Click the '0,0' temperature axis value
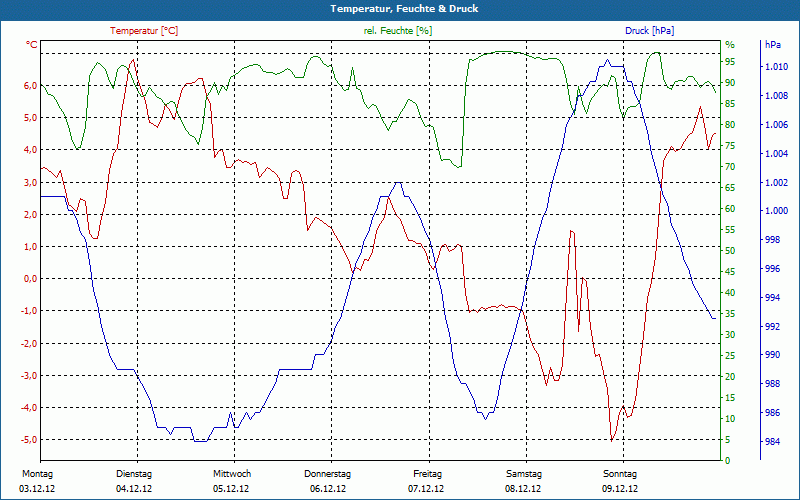Viewport: 800px width, 500px height. [x=31, y=279]
